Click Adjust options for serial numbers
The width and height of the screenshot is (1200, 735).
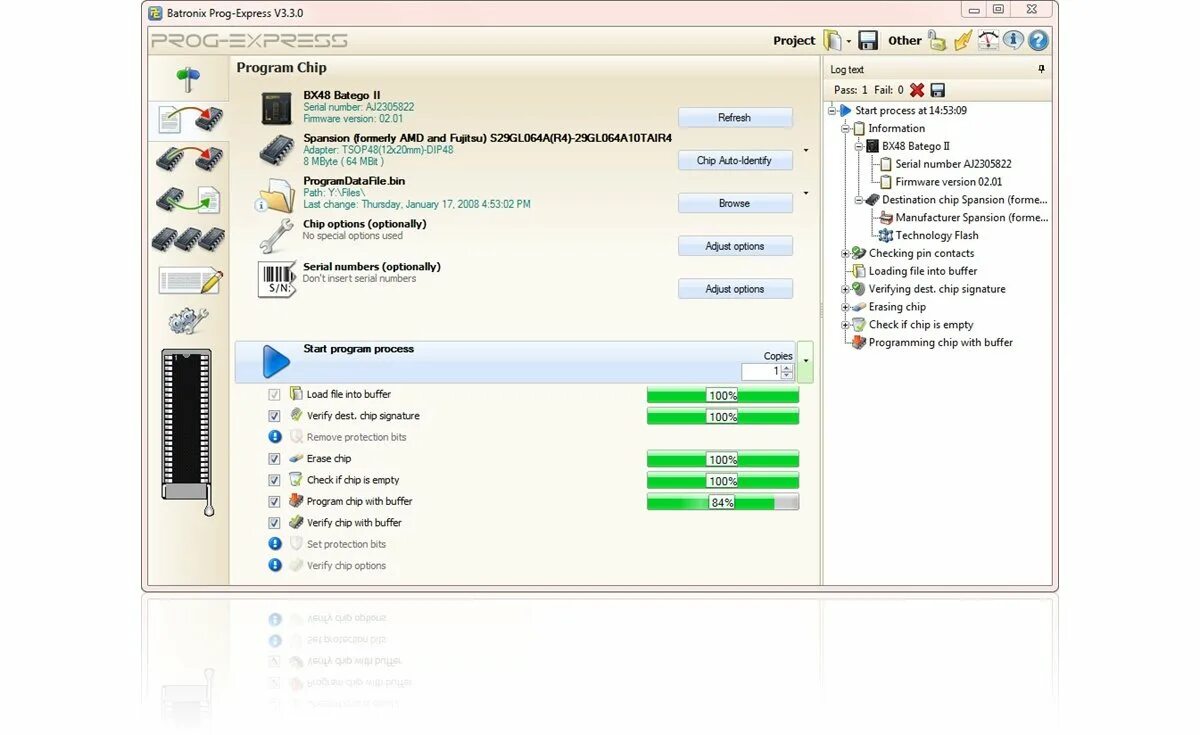(735, 290)
